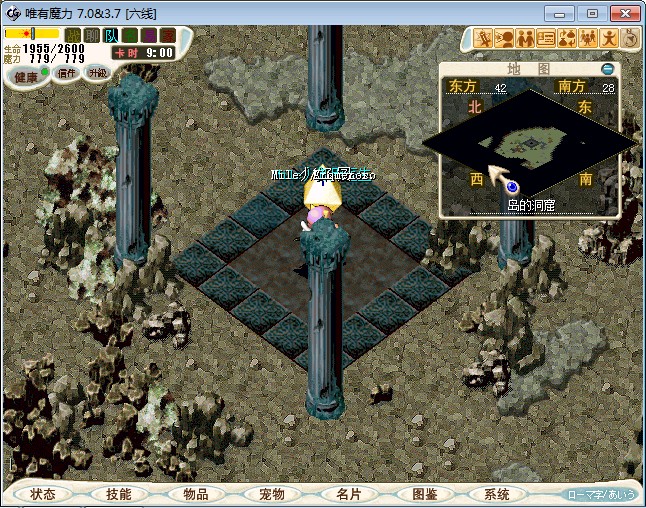646x508 pixels.
Task: Click the compass icon in top toolbar
Action: (630, 39)
